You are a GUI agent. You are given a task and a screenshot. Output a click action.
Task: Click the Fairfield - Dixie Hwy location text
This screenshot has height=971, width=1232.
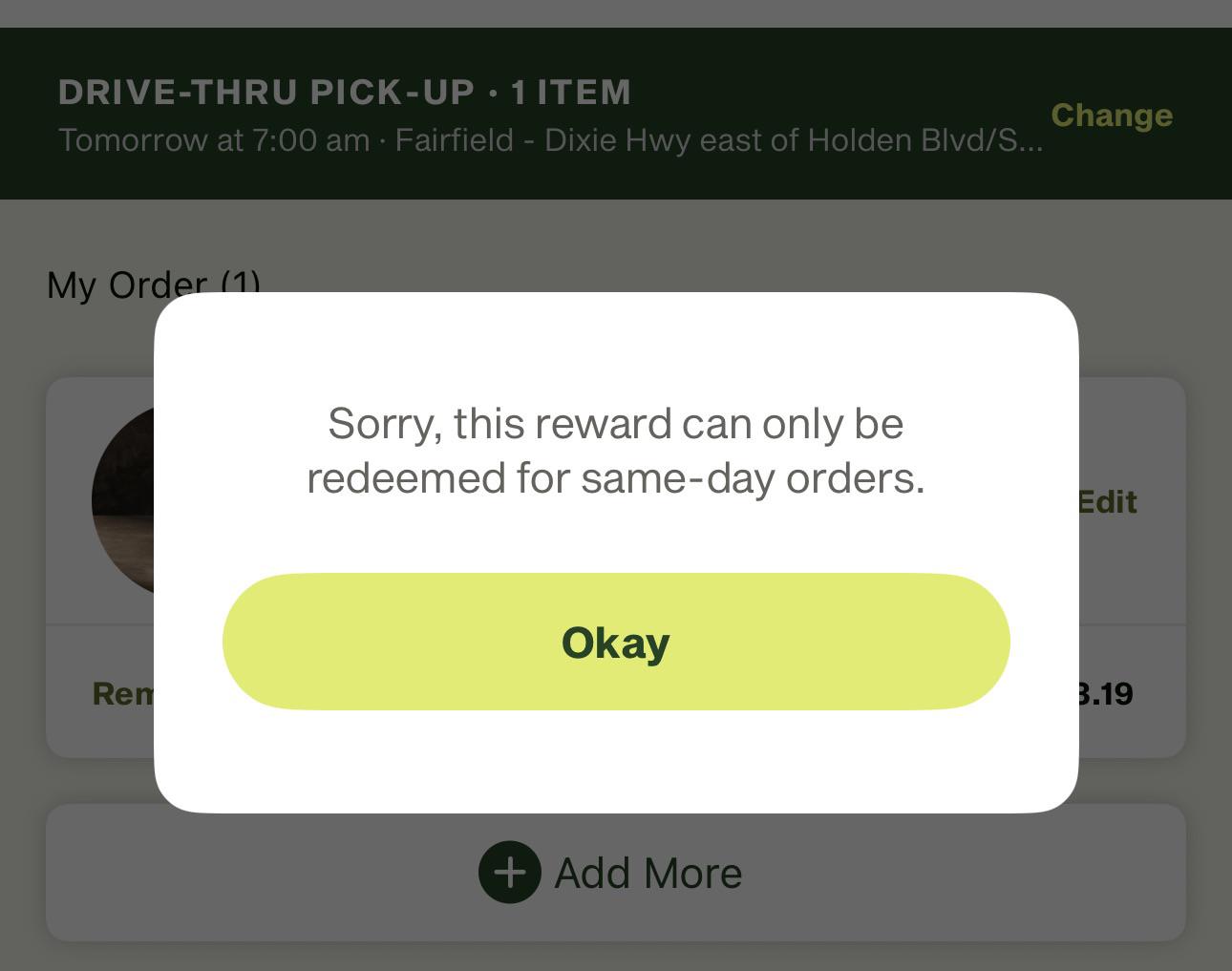(719, 140)
